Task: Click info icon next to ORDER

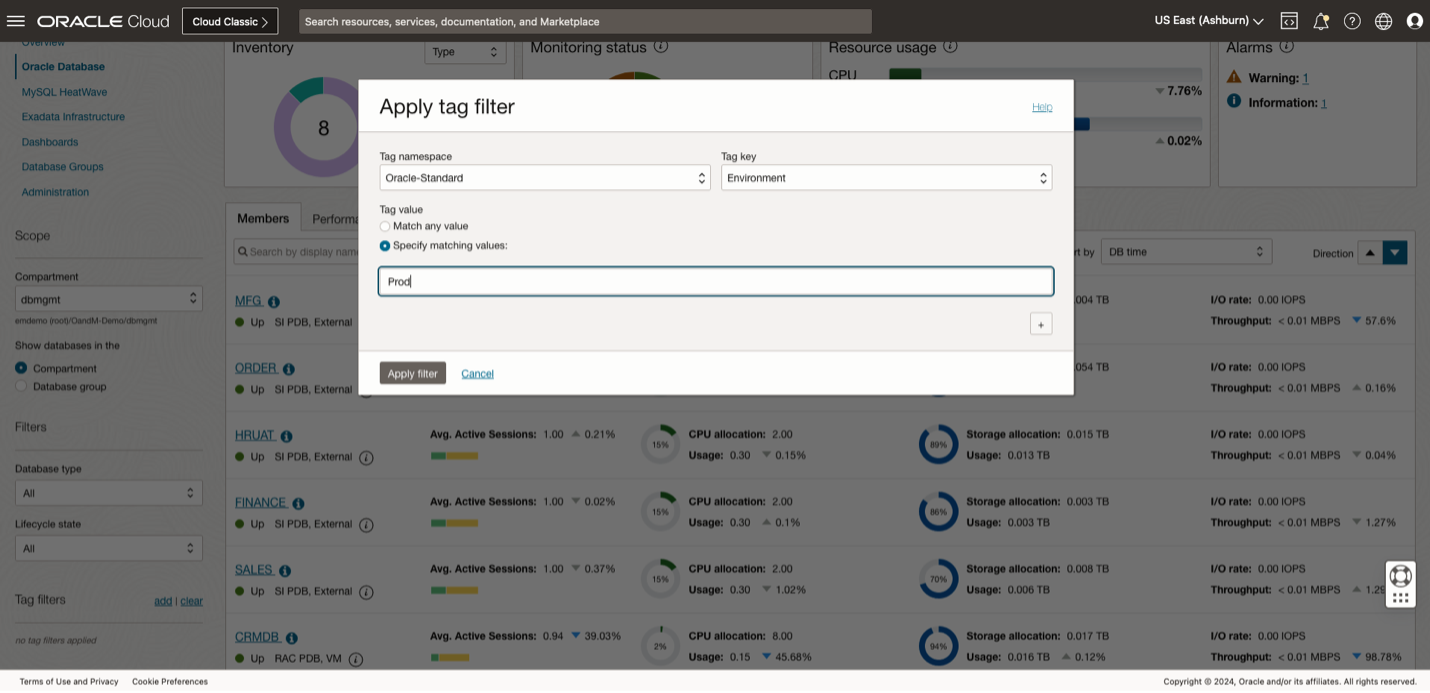Action: (289, 369)
